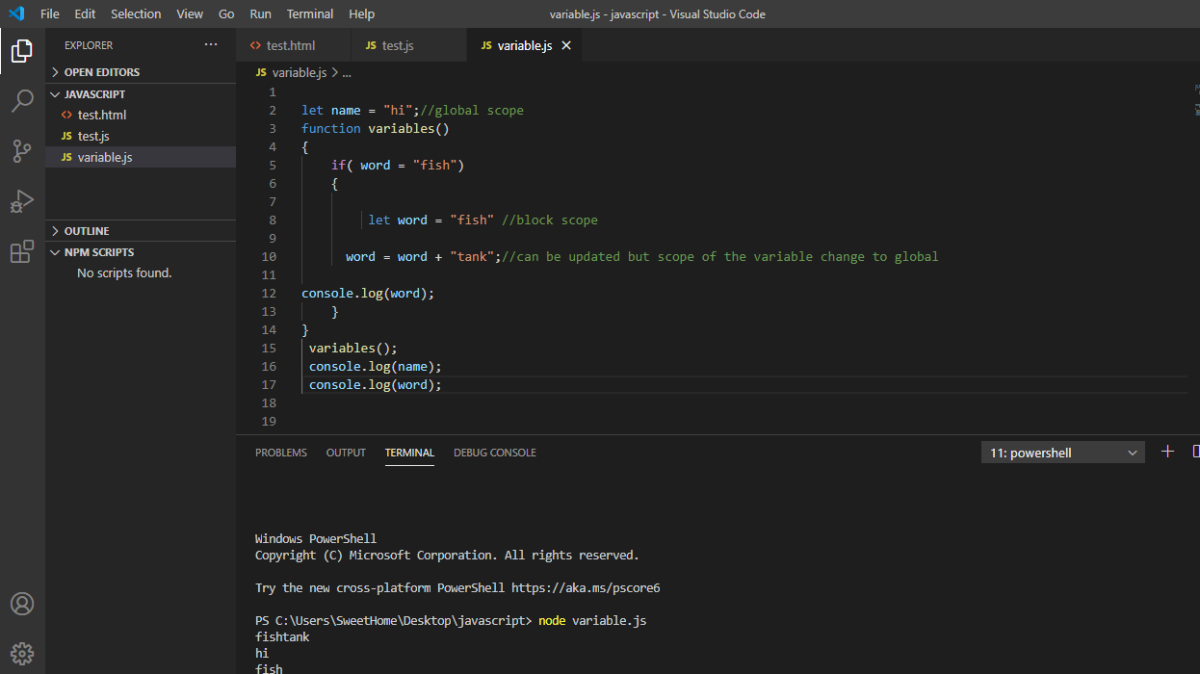Open the Accounts icon
The height and width of the screenshot is (674, 1200).
point(22,604)
